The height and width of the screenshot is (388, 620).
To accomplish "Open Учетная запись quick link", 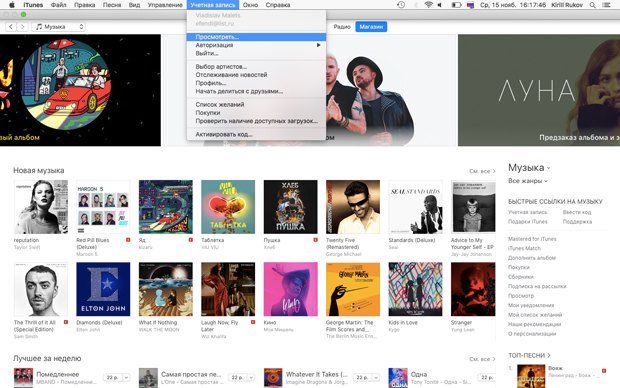I will coord(527,212).
